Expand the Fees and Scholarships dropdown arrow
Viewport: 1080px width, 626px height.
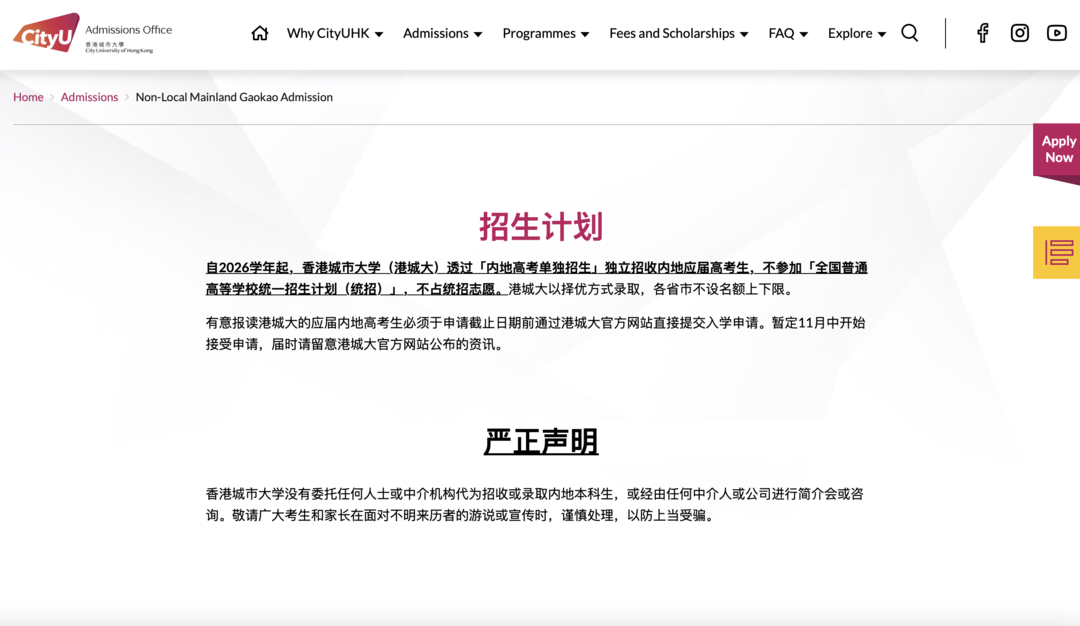(x=744, y=34)
